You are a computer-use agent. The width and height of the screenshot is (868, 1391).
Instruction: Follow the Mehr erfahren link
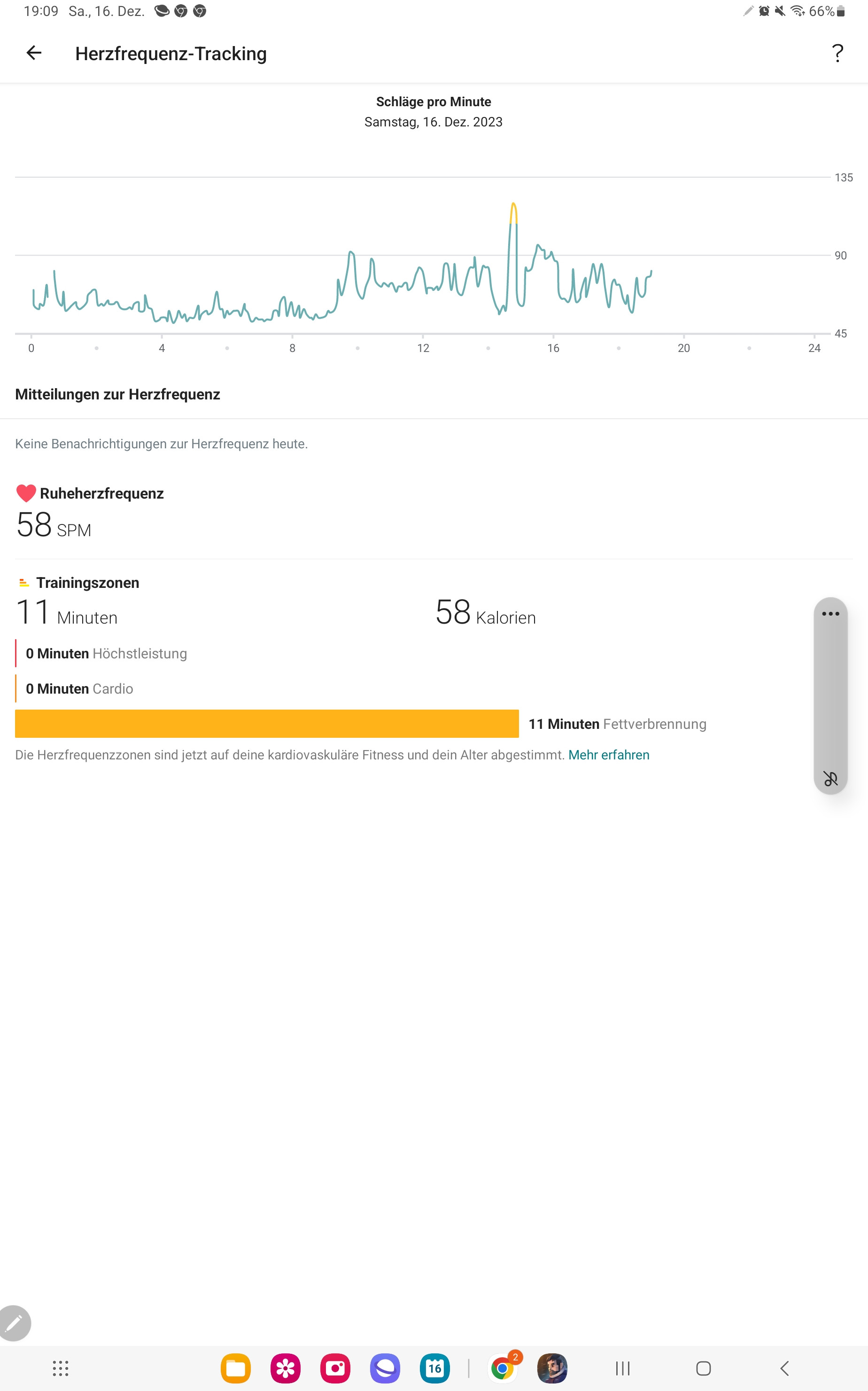coord(609,755)
